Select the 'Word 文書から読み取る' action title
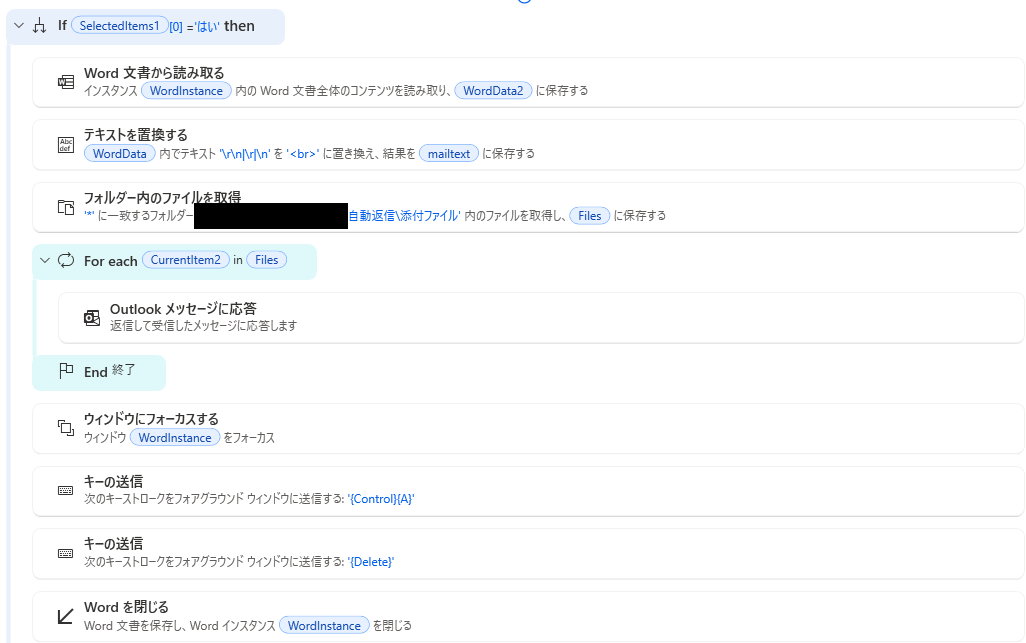1026x643 pixels. (x=154, y=73)
